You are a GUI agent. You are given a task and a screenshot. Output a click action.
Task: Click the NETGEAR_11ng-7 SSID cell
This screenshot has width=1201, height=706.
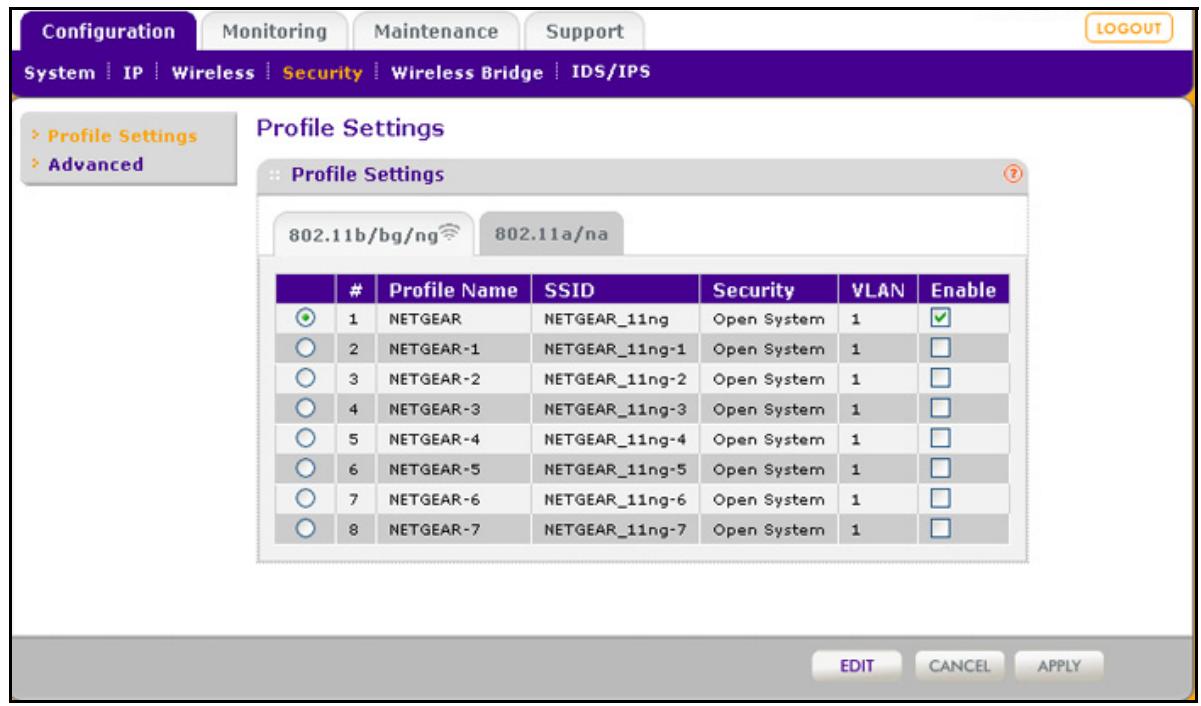(616, 527)
